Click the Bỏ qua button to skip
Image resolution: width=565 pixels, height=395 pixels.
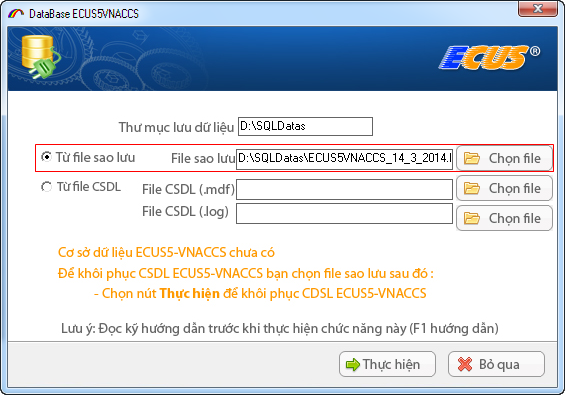496,364
